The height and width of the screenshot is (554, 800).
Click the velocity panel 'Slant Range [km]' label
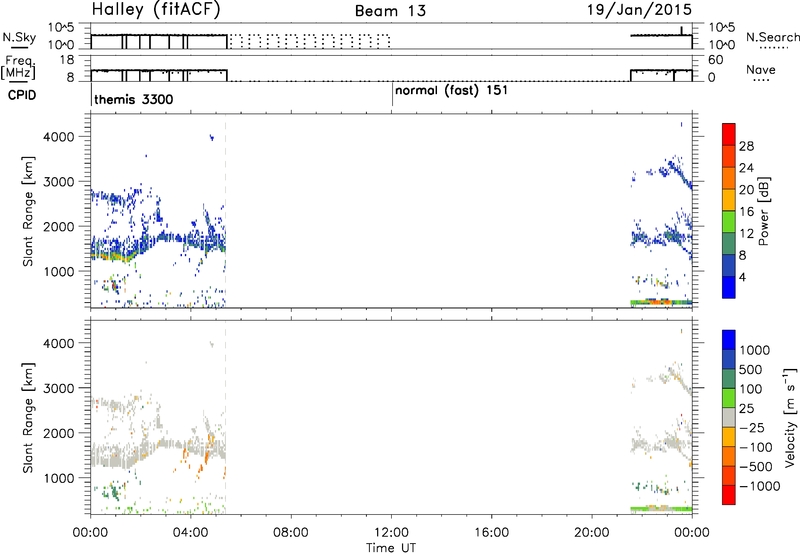[28, 417]
